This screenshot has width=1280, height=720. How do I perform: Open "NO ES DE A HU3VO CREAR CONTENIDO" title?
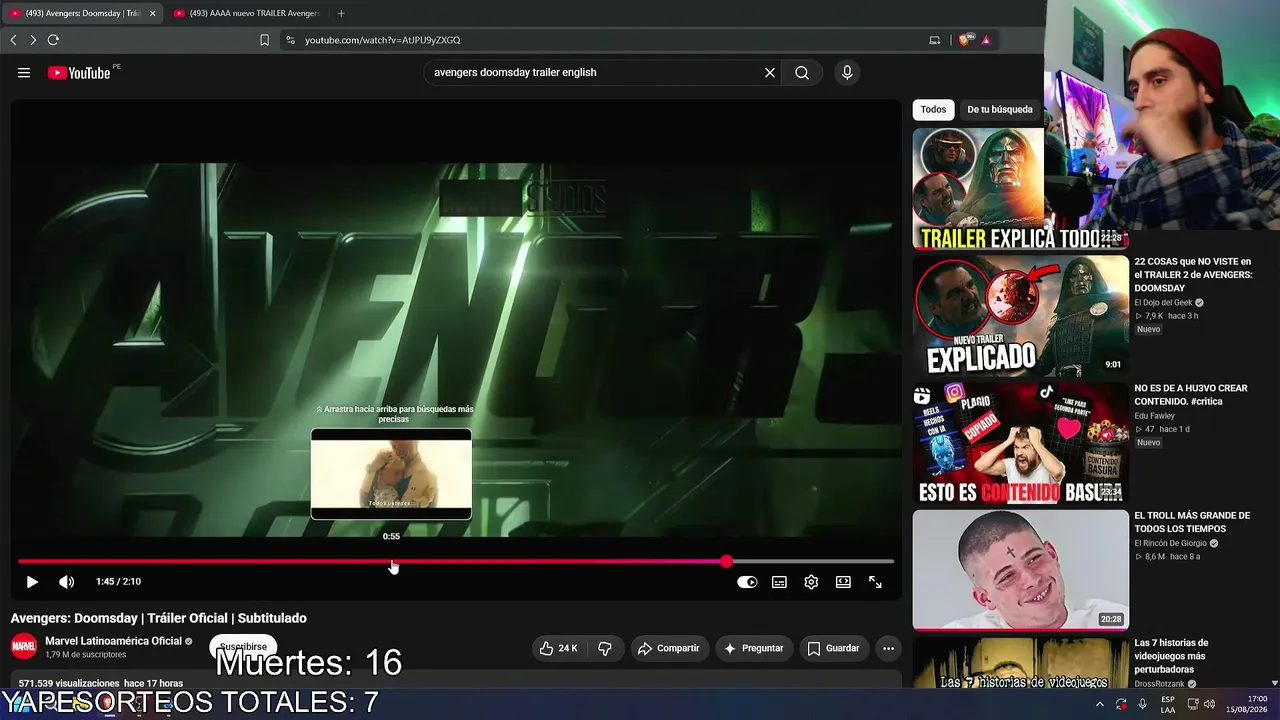point(1191,394)
